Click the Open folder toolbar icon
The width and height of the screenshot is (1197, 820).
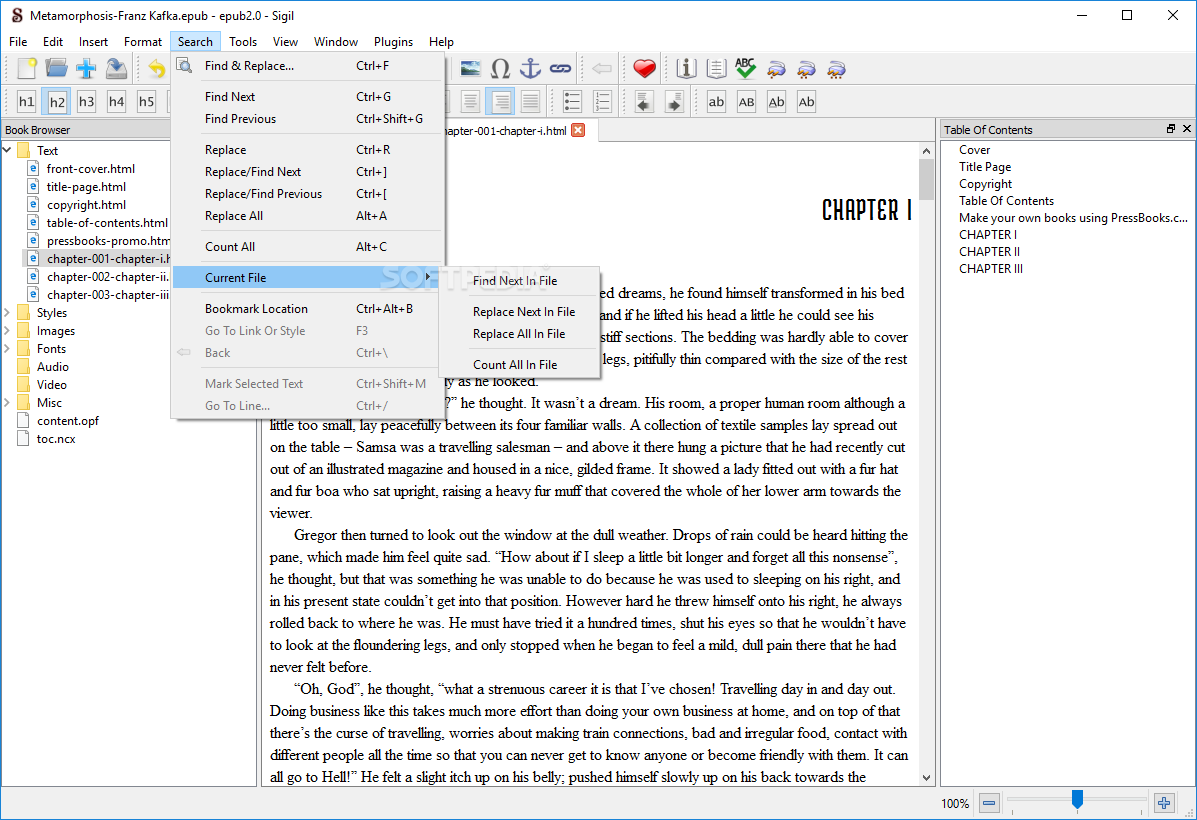[56, 69]
